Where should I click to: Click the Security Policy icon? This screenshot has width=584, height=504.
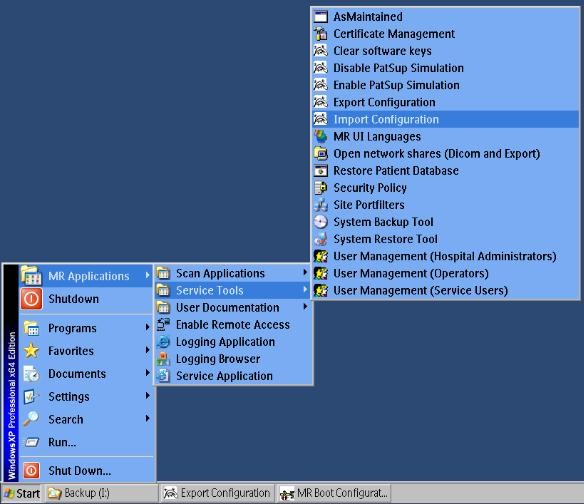320,188
